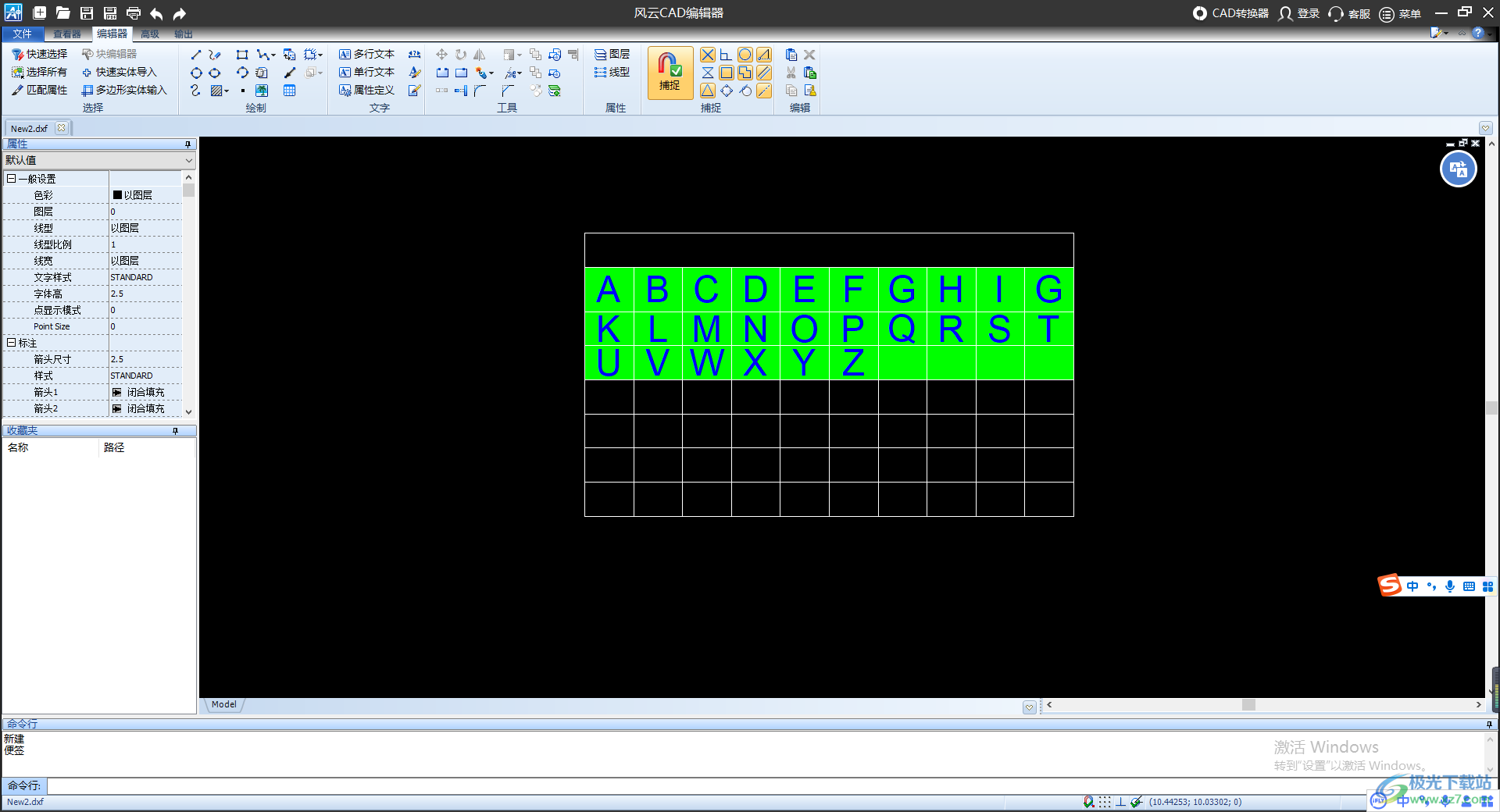Viewport: 1500px width, 812px height.
Task: Toggle the 捕捉 snap magnet button
Action: click(x=670, y=72)
